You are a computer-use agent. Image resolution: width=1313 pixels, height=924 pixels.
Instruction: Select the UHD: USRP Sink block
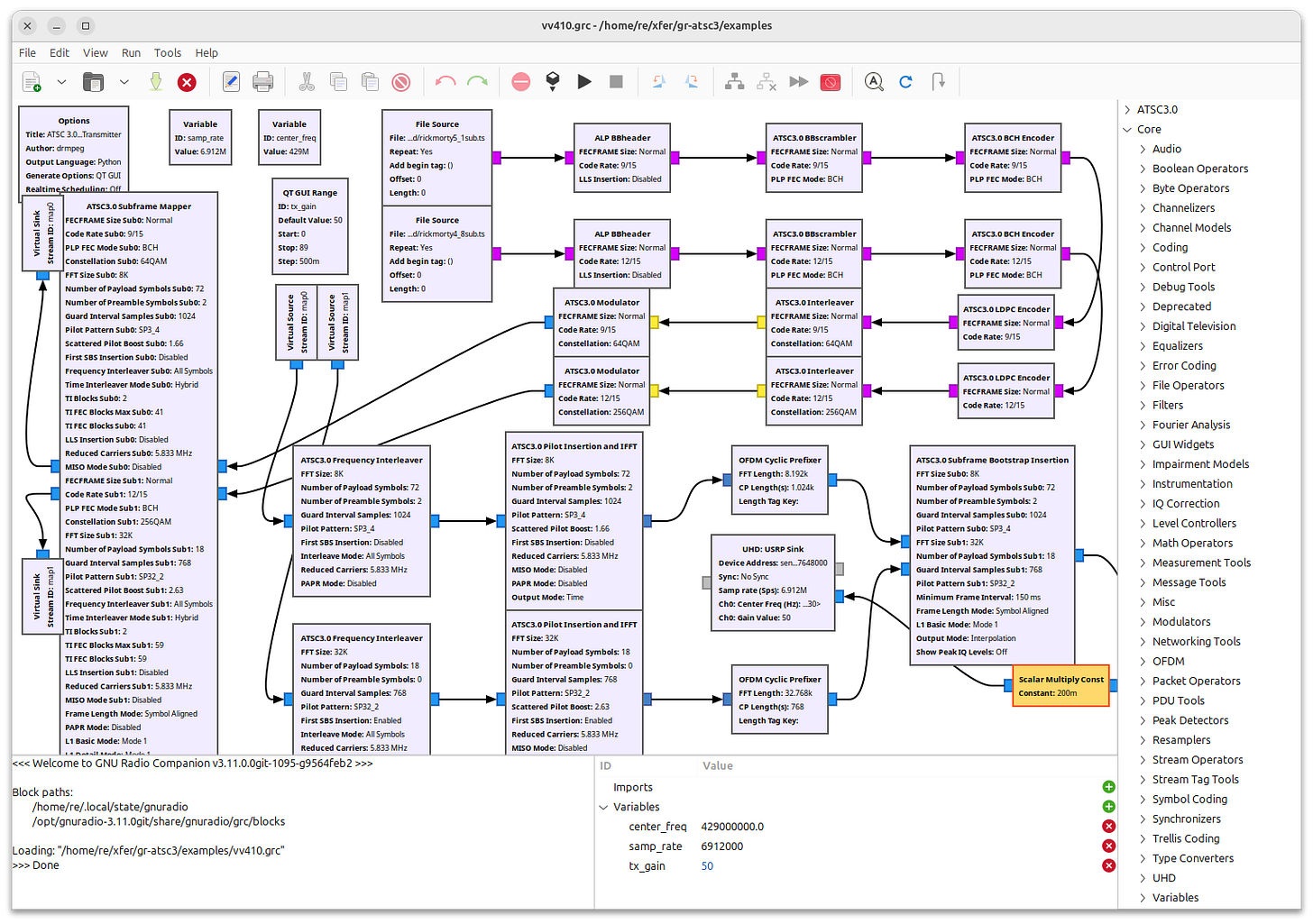(774, 583)
